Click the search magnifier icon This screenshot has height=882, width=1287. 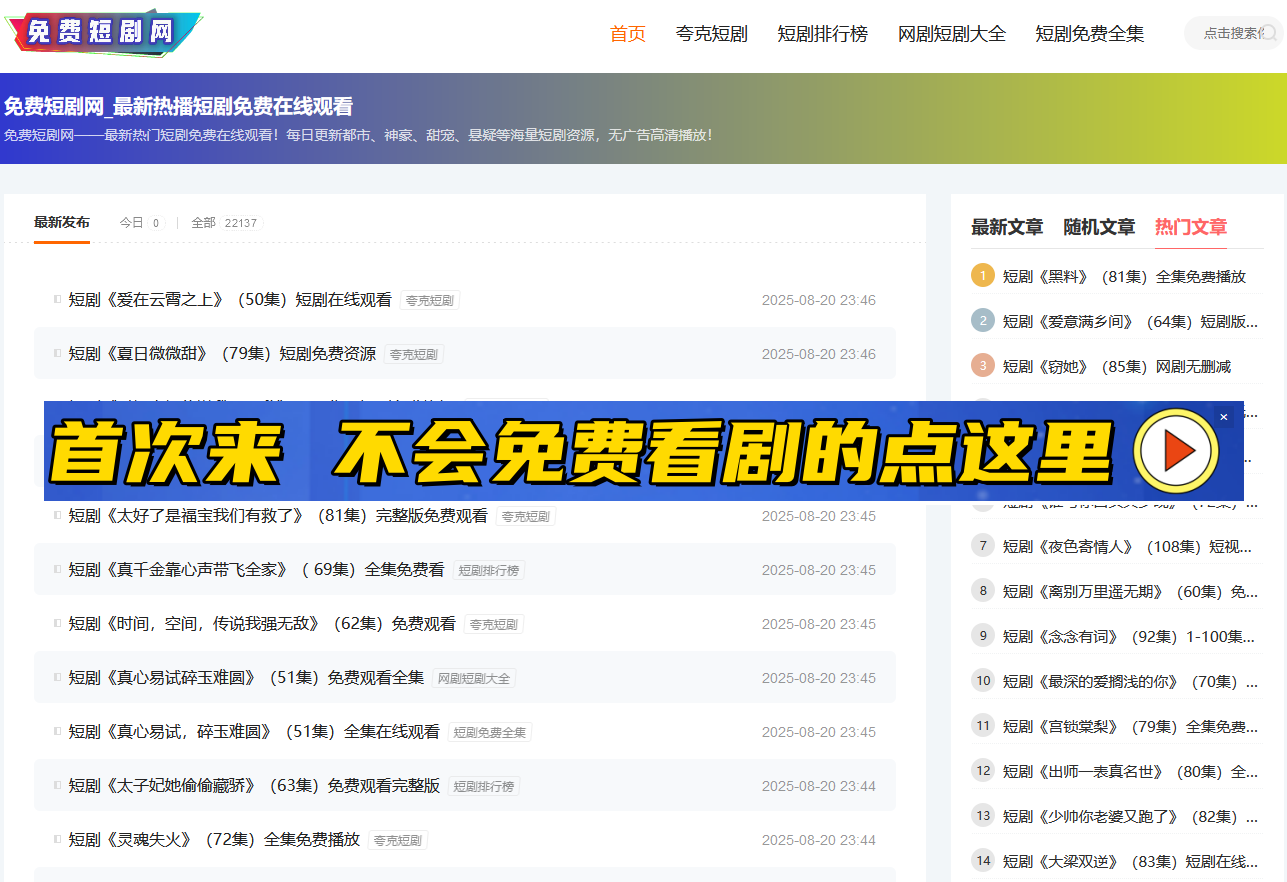tap(1269, 33)
